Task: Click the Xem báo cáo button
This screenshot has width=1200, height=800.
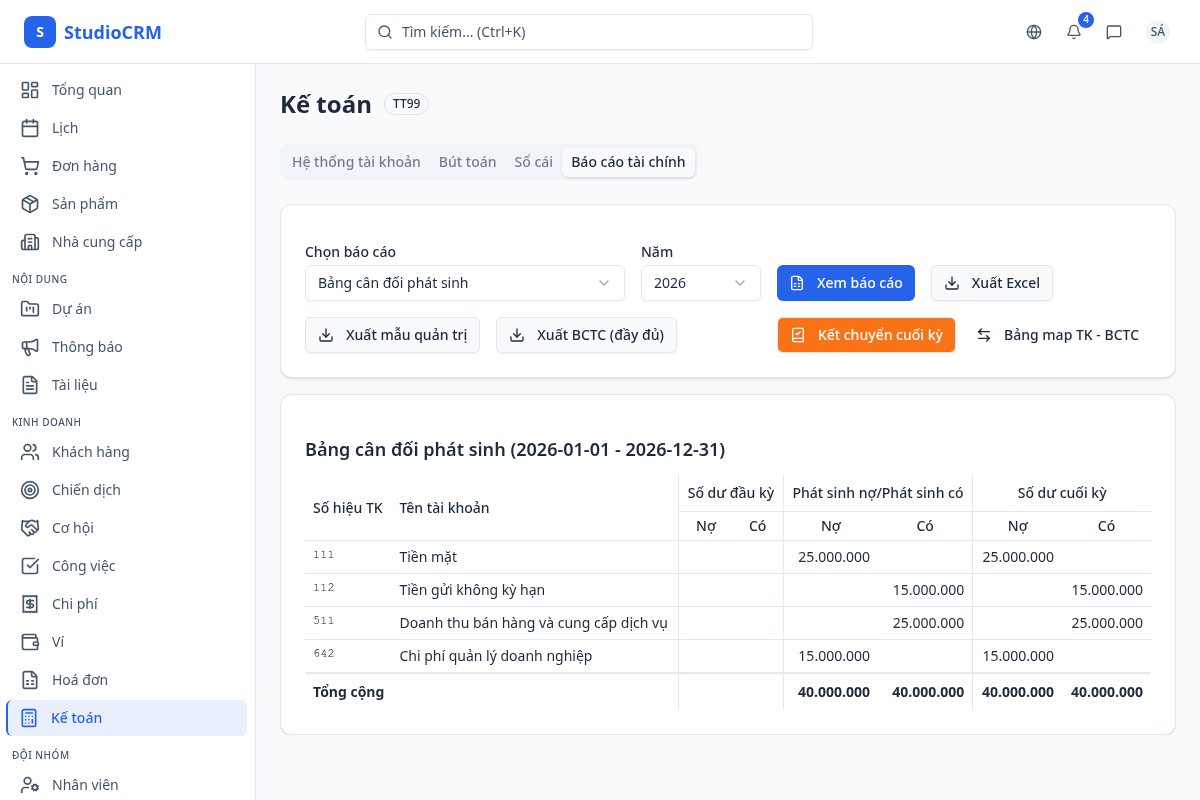Action: click(x=845, y=283)
